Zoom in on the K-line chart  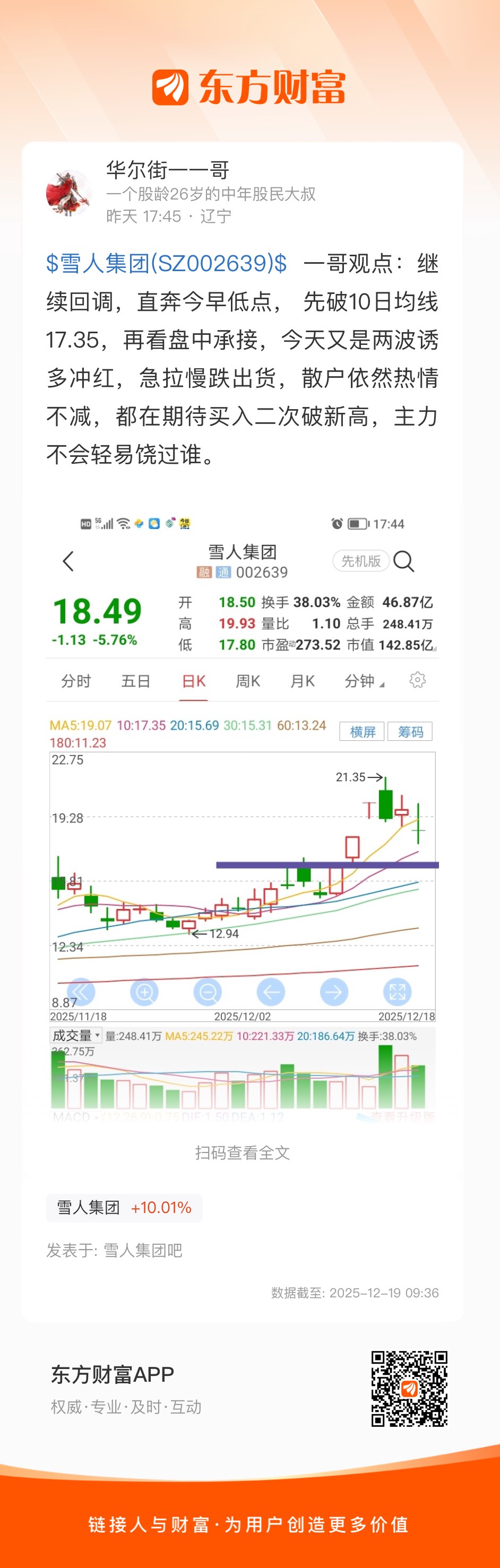144,992
